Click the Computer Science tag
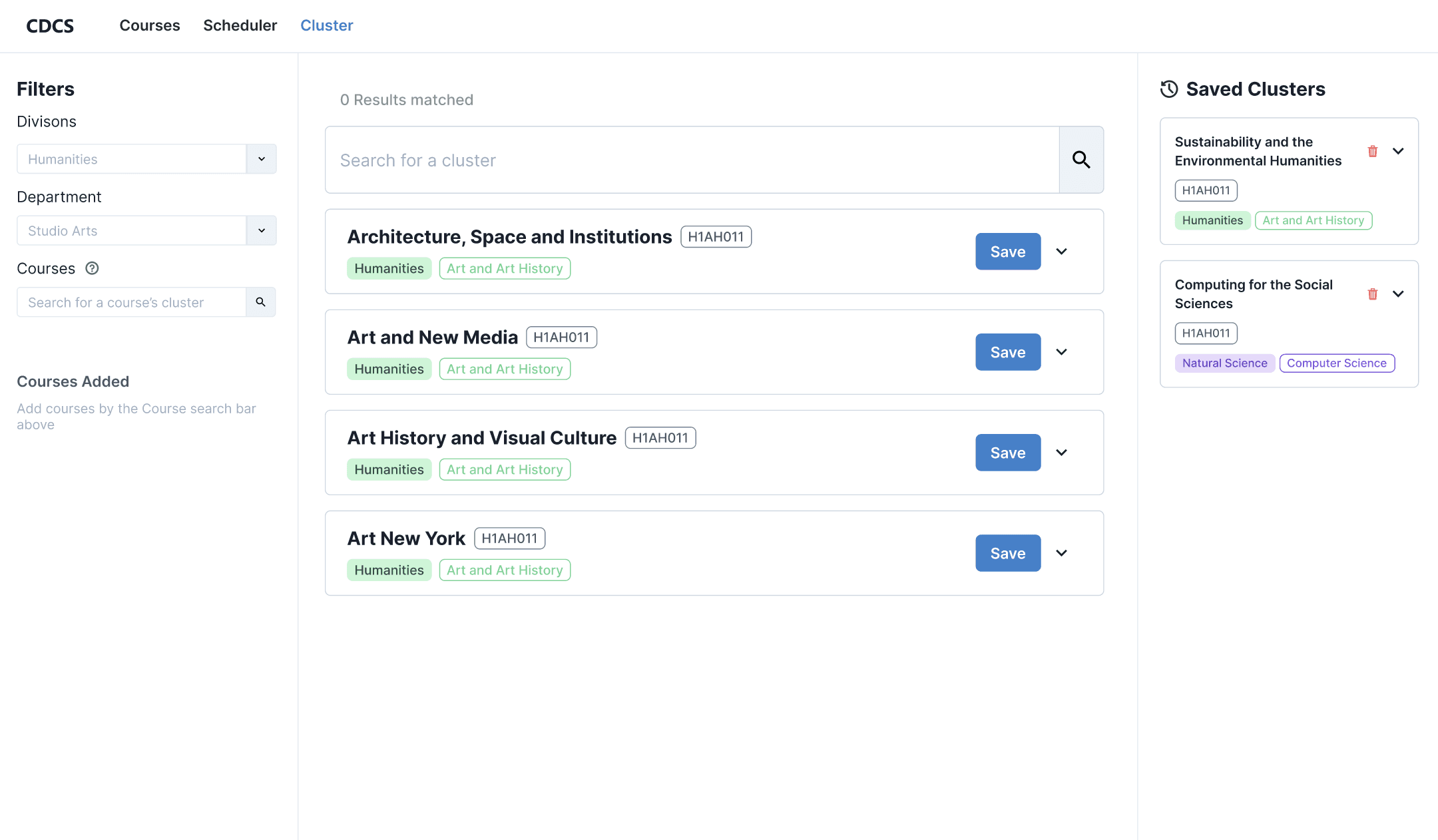 (1336, 363)
